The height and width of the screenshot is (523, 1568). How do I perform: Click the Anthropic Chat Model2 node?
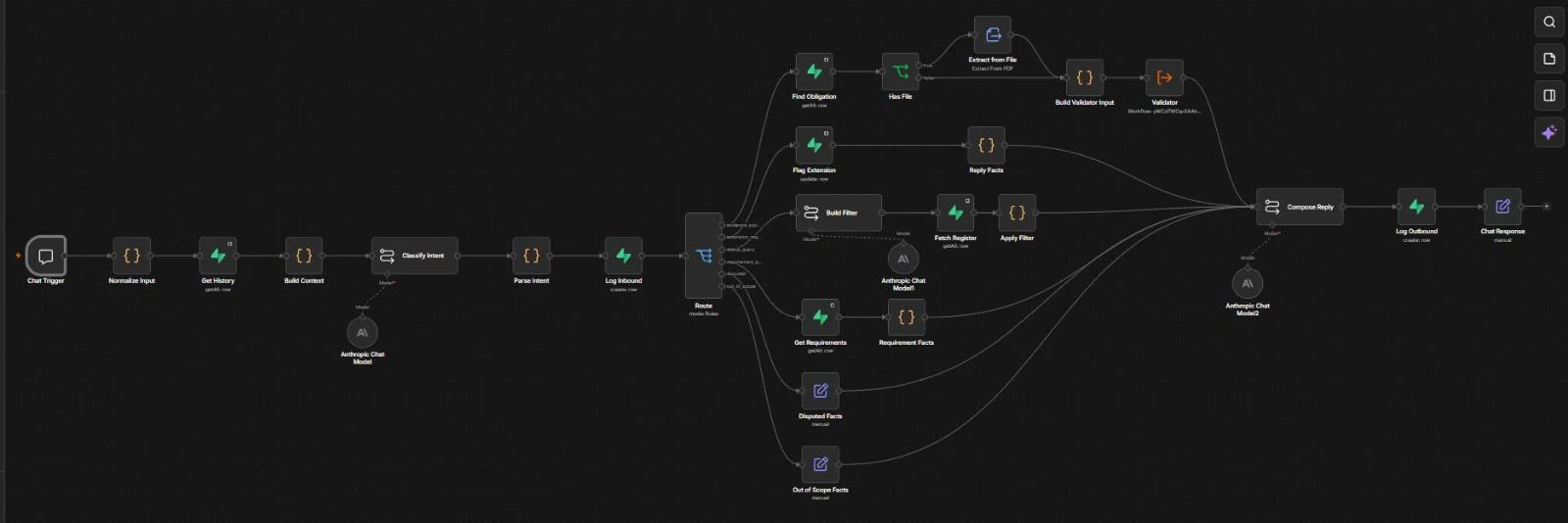[x=1247, y=283]
